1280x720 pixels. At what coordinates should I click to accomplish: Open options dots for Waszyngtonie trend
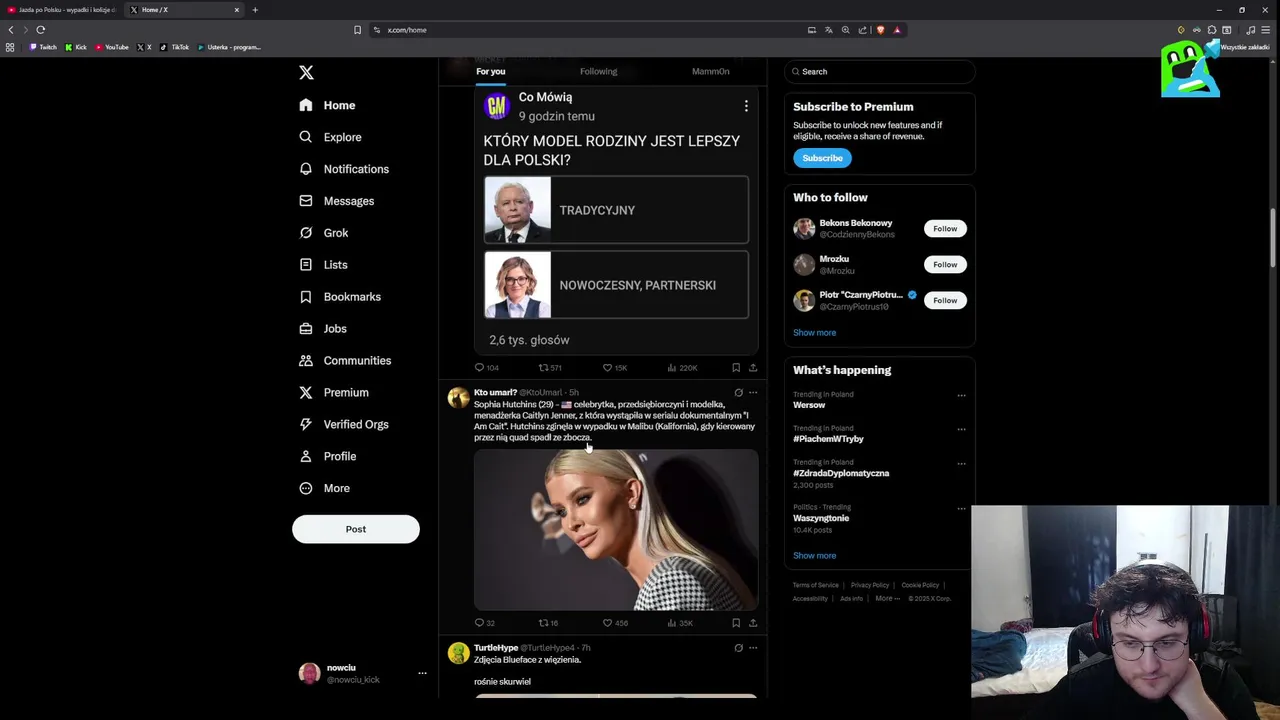961,508
